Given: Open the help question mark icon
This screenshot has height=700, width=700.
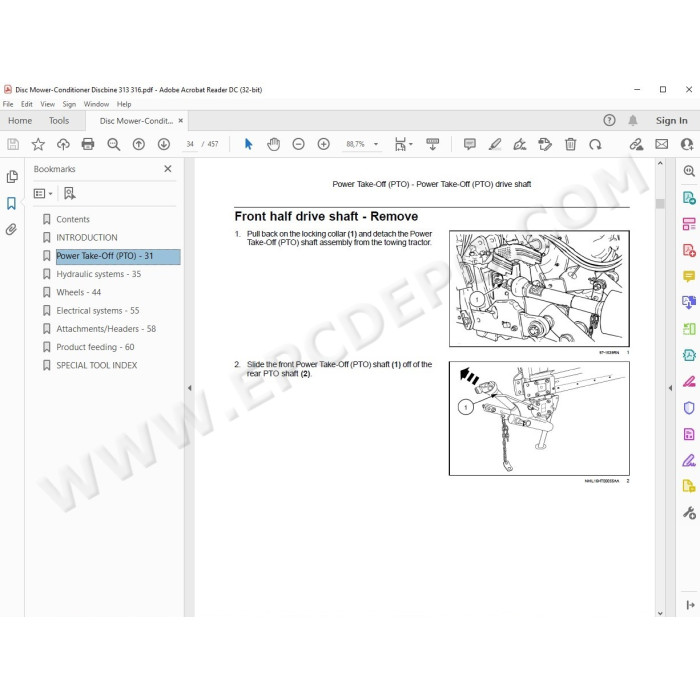Looking at the screenshot, I should [609, 120].
